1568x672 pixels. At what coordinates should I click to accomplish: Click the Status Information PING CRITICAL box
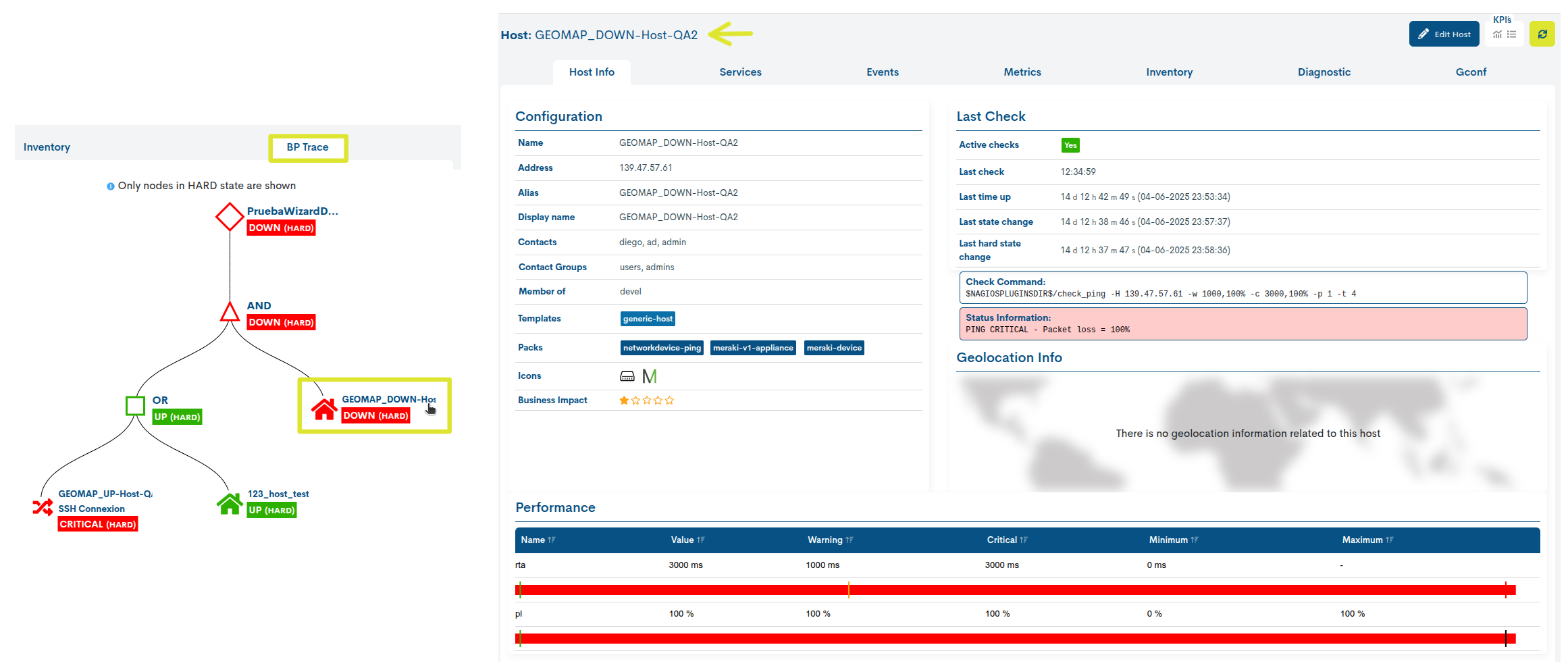click(1243, 324)
